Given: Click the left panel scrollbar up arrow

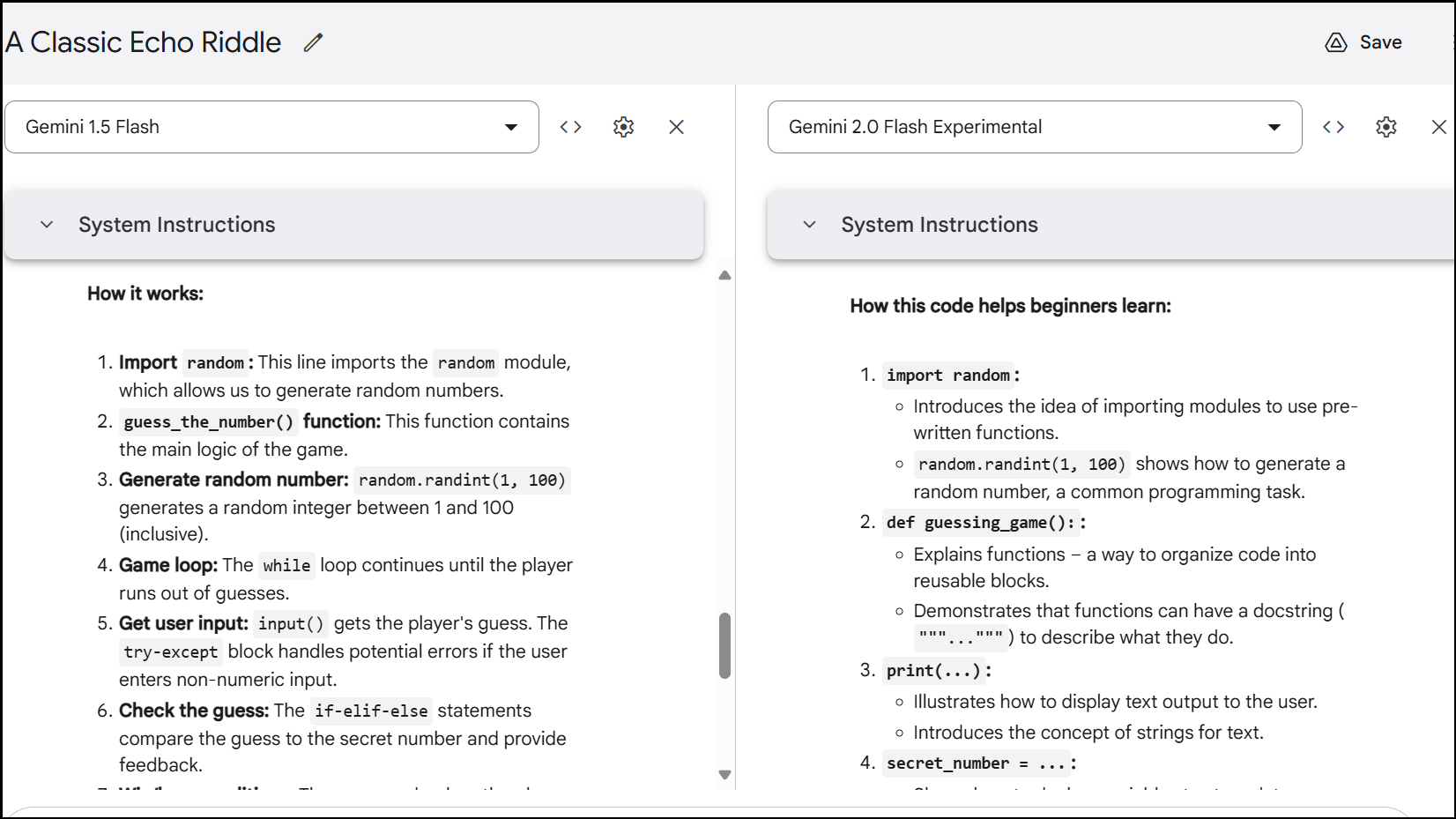Looking at the screenshot, I should pos(724,276).
